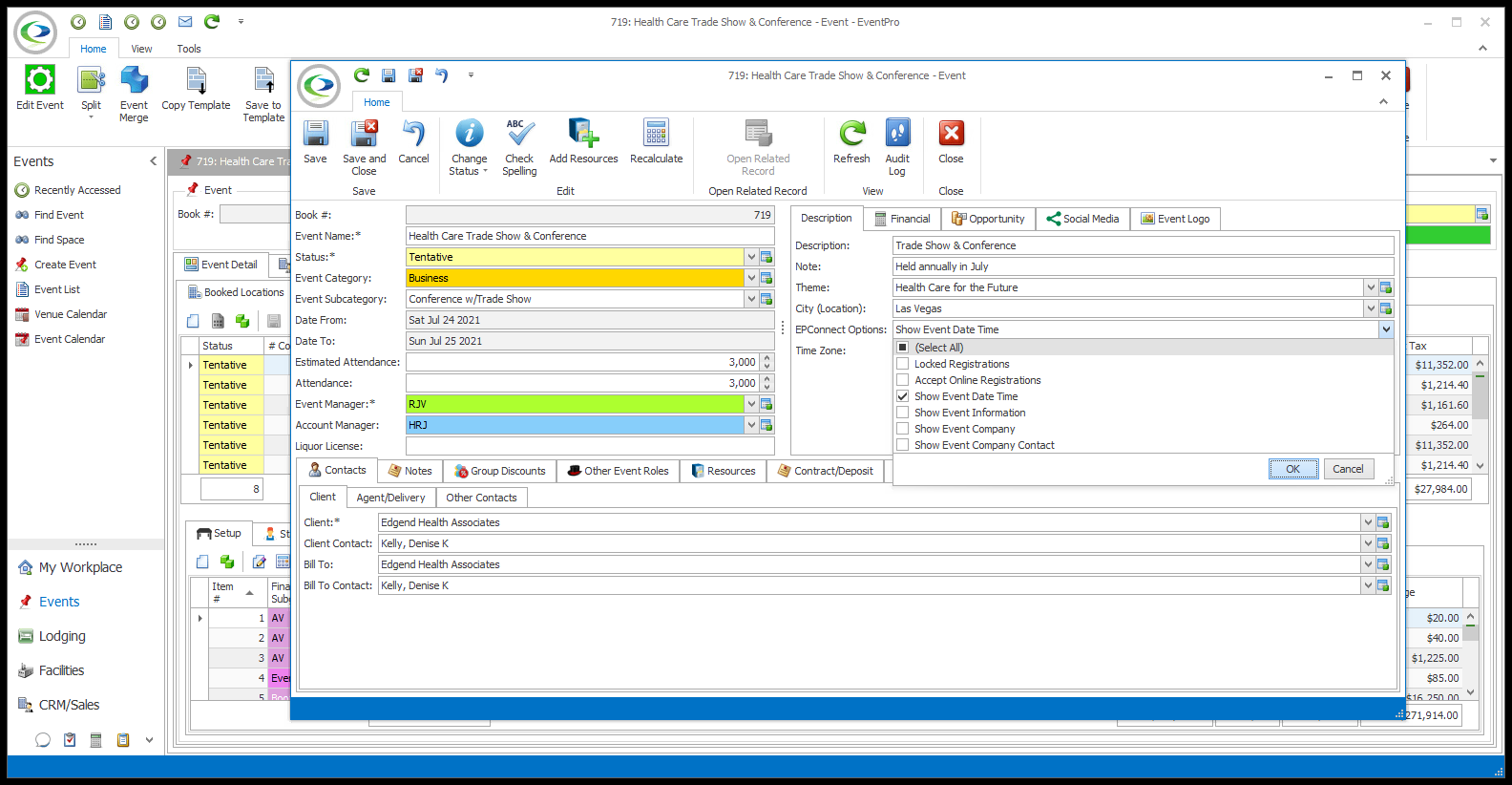Viewport: 1512px width, 785px height.
Task: Collapse the Events navigation panel
Action: pos(154,161)
